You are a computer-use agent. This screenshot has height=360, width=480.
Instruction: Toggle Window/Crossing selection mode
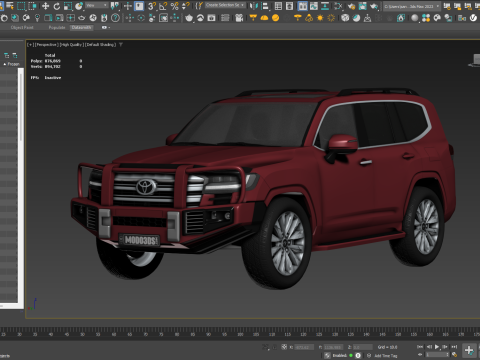(32, 6)
